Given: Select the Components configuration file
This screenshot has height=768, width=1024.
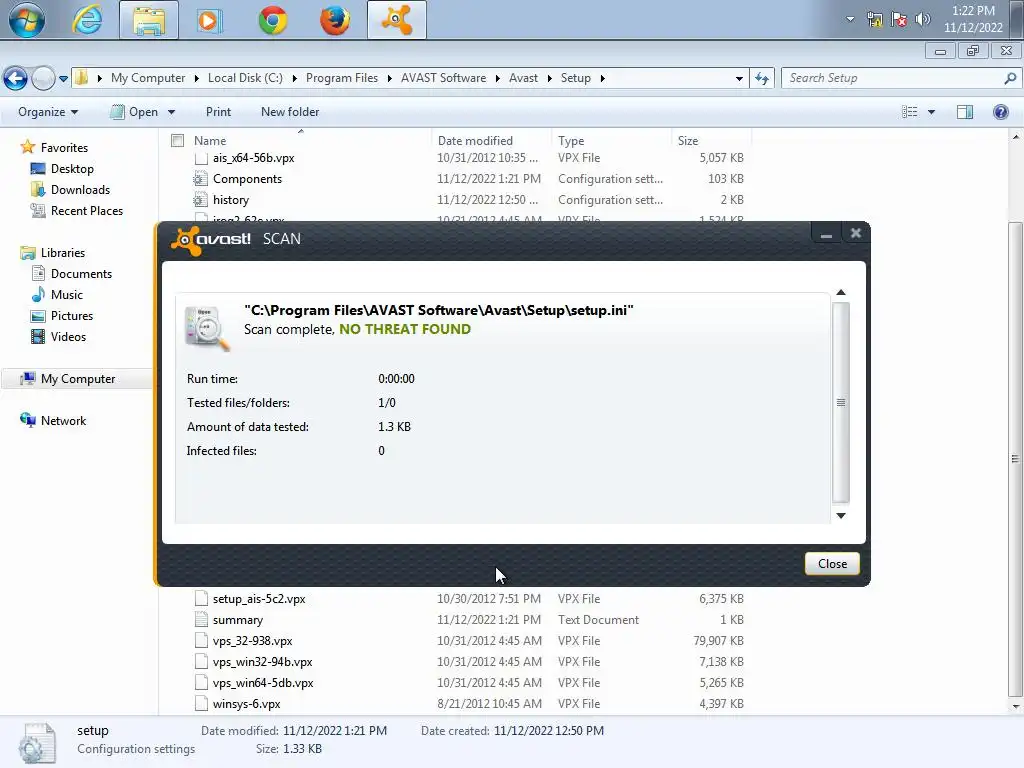Looking at the screenshot, I should click(x=247, y=179).
